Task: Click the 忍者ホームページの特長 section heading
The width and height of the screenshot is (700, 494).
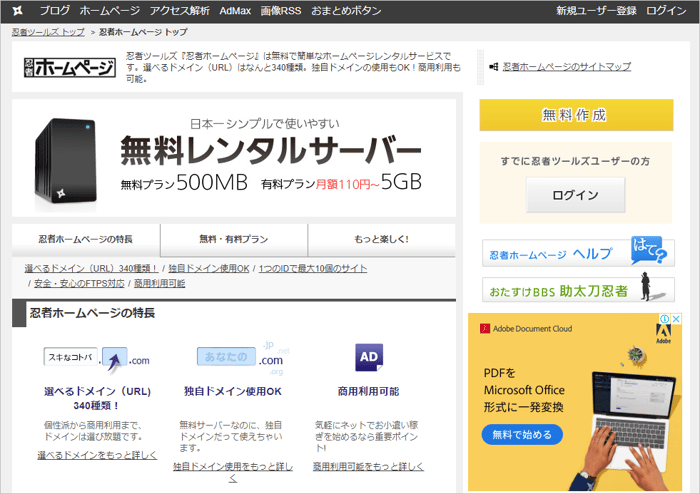Action: pos(92,313)
